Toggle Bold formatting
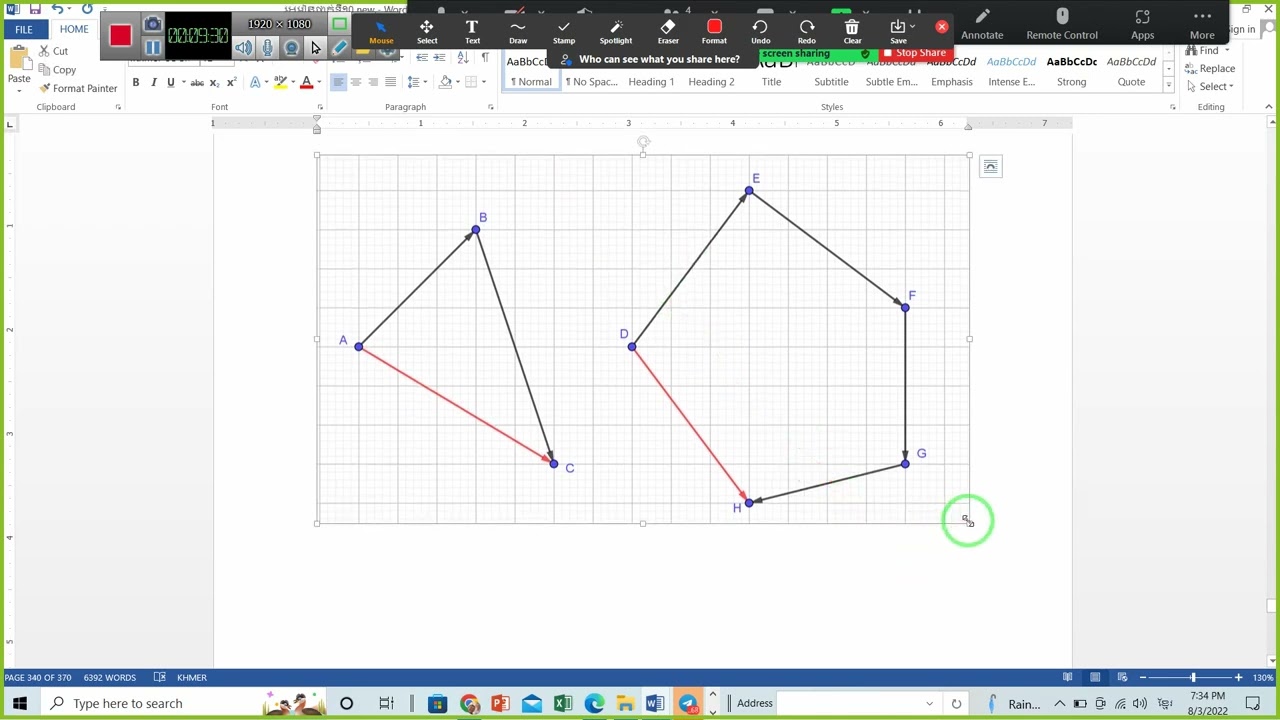The height and width of the screenshot is (720, 1280). (x=136, y=82)
